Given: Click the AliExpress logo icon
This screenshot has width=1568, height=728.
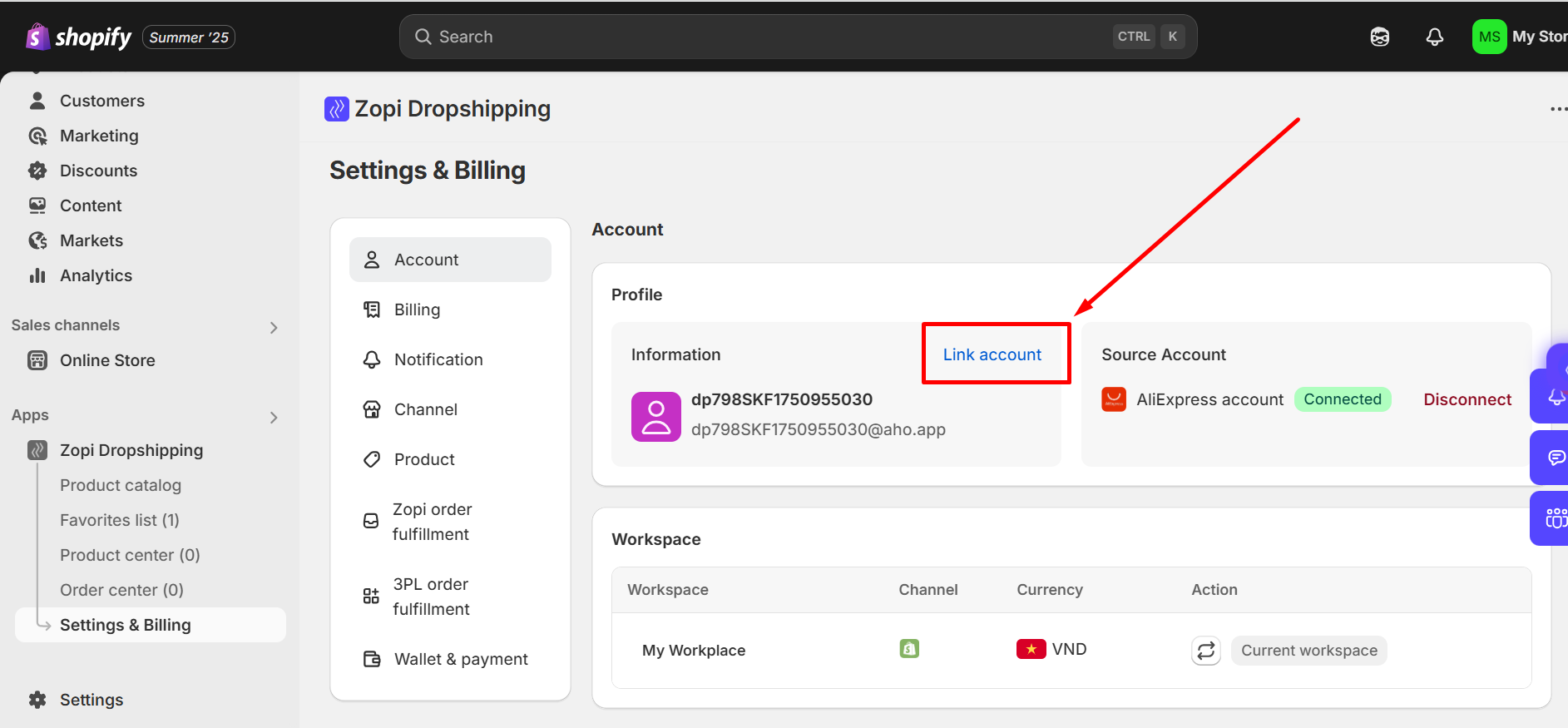Looking at the screenshot, I should click(1114, 399).
